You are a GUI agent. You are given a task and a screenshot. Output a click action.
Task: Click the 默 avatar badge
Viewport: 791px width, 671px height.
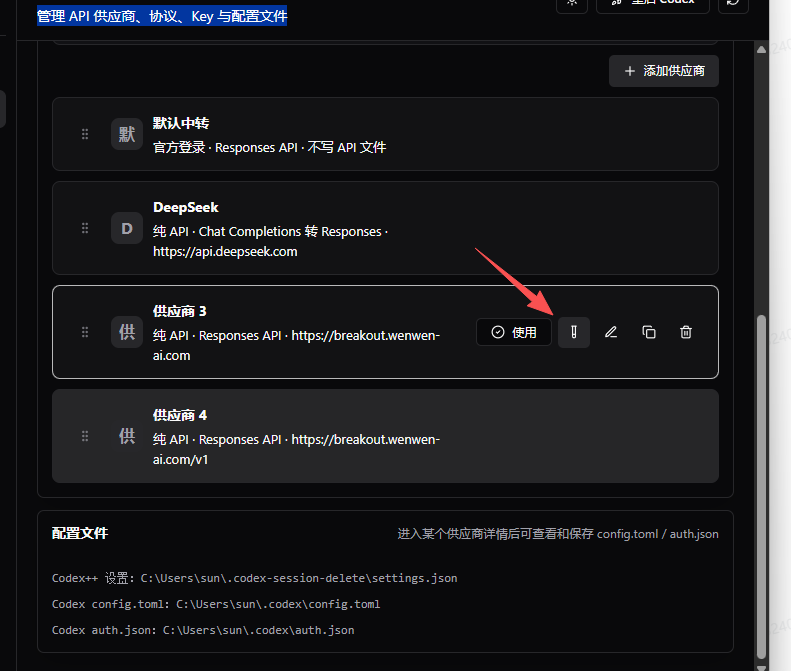pos(127,134)
